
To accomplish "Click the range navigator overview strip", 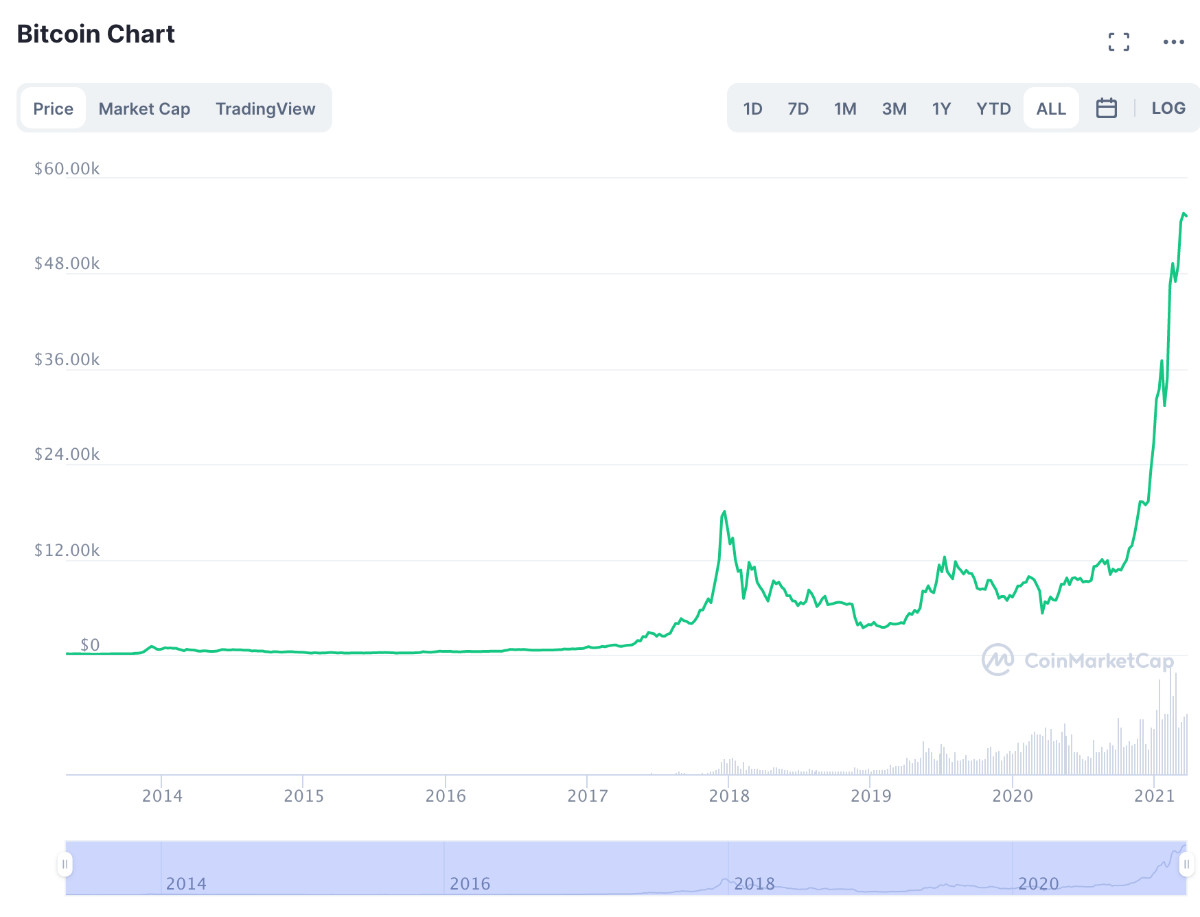I will click(x=626, y=867).
